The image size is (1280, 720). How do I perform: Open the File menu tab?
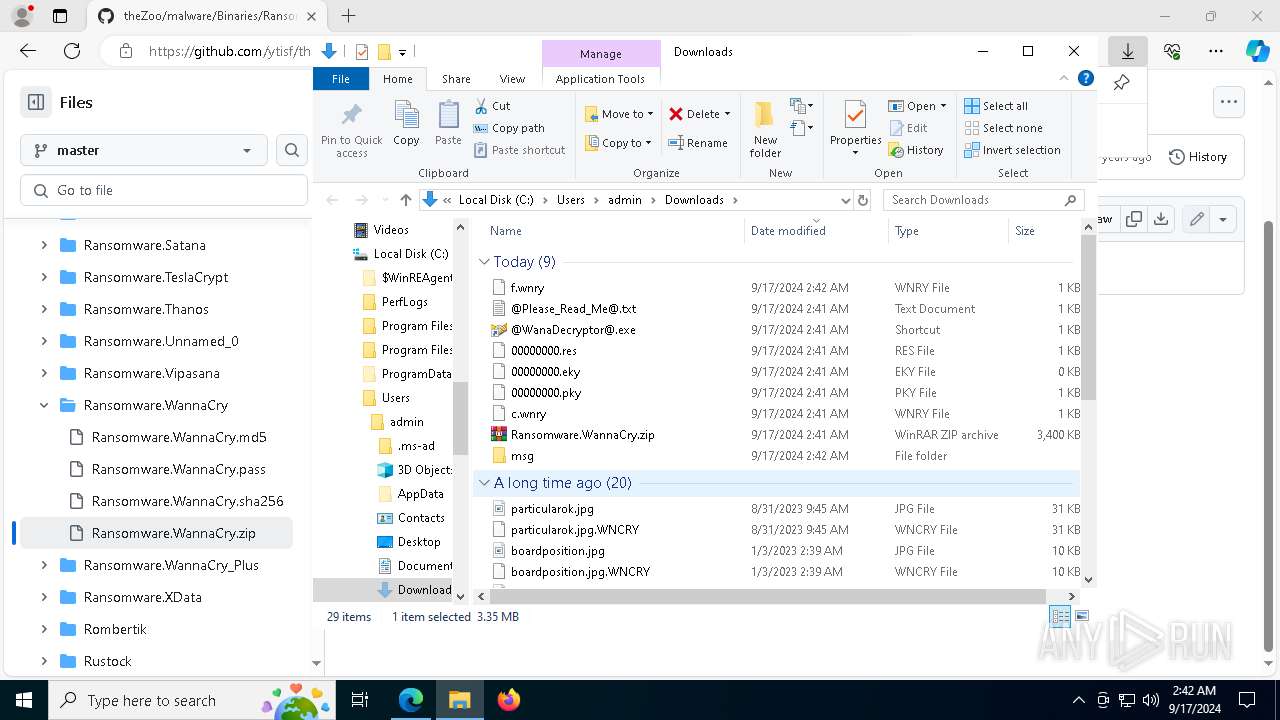click(x=341, y=79)
